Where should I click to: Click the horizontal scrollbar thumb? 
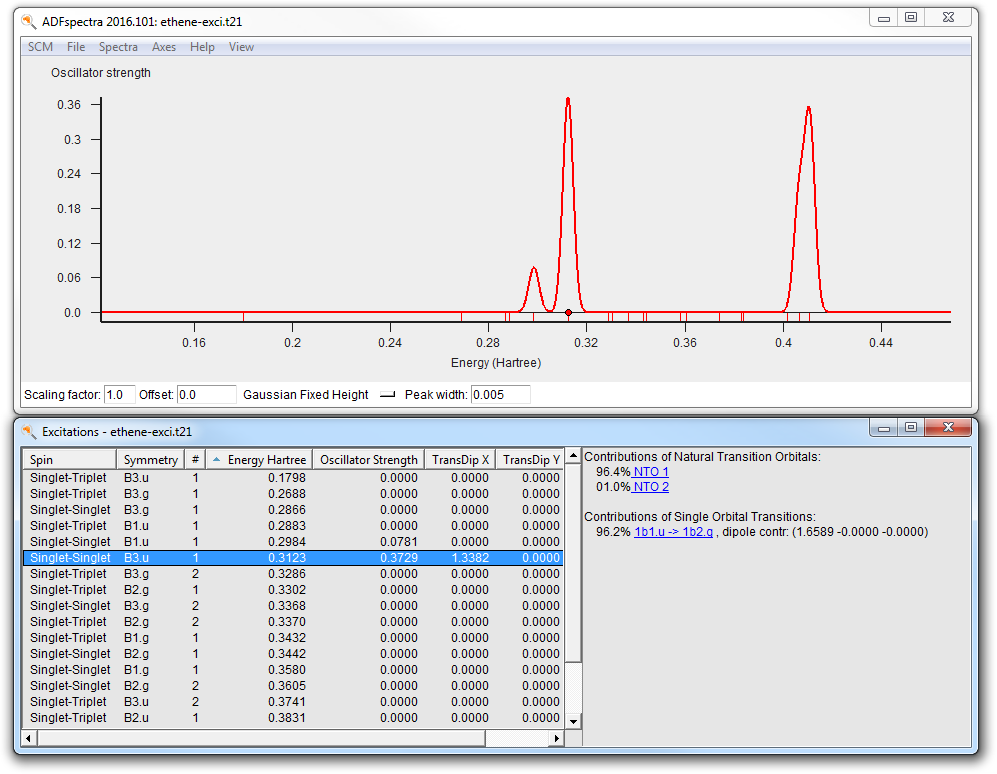click(x=261, y=738)
